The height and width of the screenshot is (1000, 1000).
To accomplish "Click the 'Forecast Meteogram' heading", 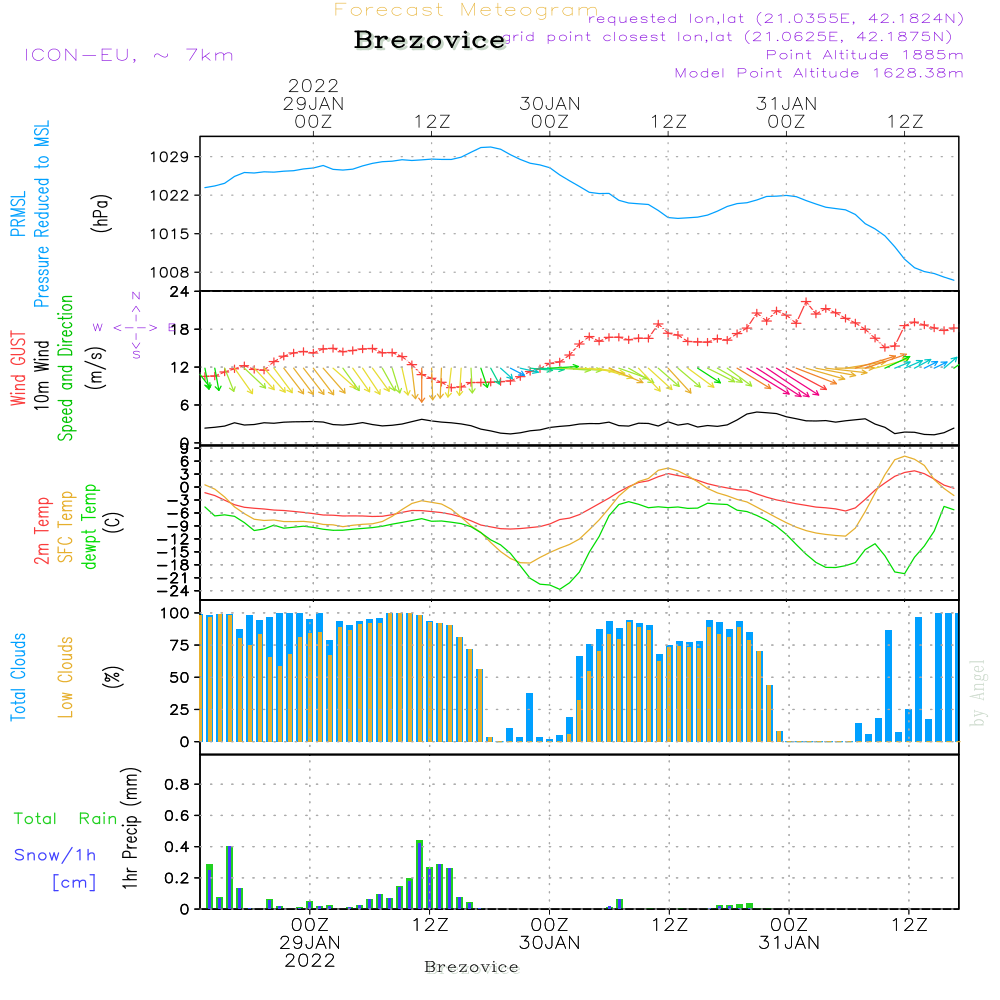I will pyautogui.click(x=466, y=11).
